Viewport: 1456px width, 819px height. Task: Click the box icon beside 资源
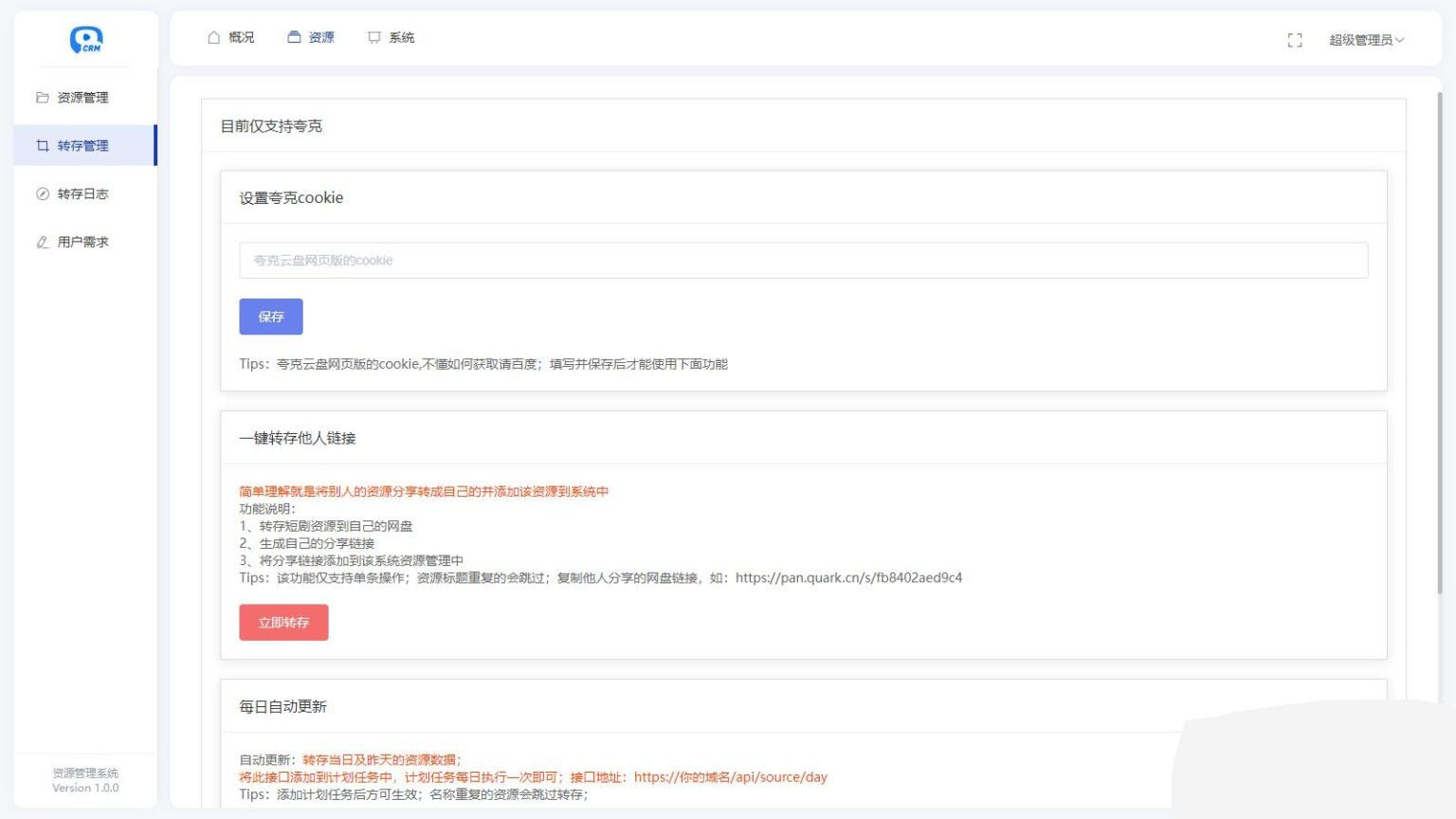(294, 38)
